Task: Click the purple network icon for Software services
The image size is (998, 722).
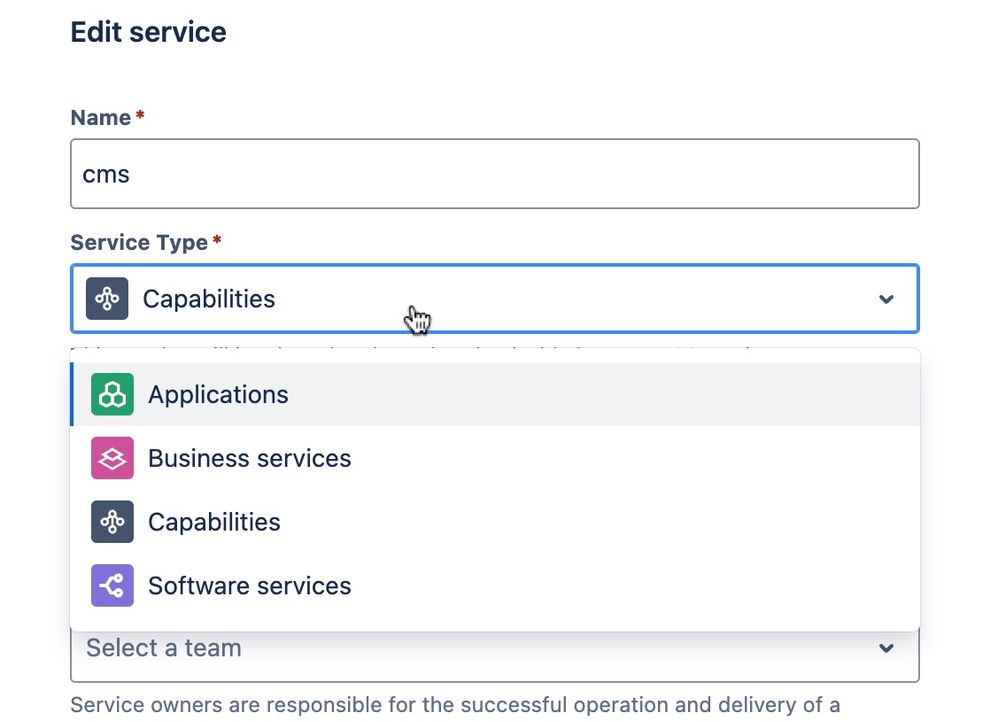Action: 111,586
